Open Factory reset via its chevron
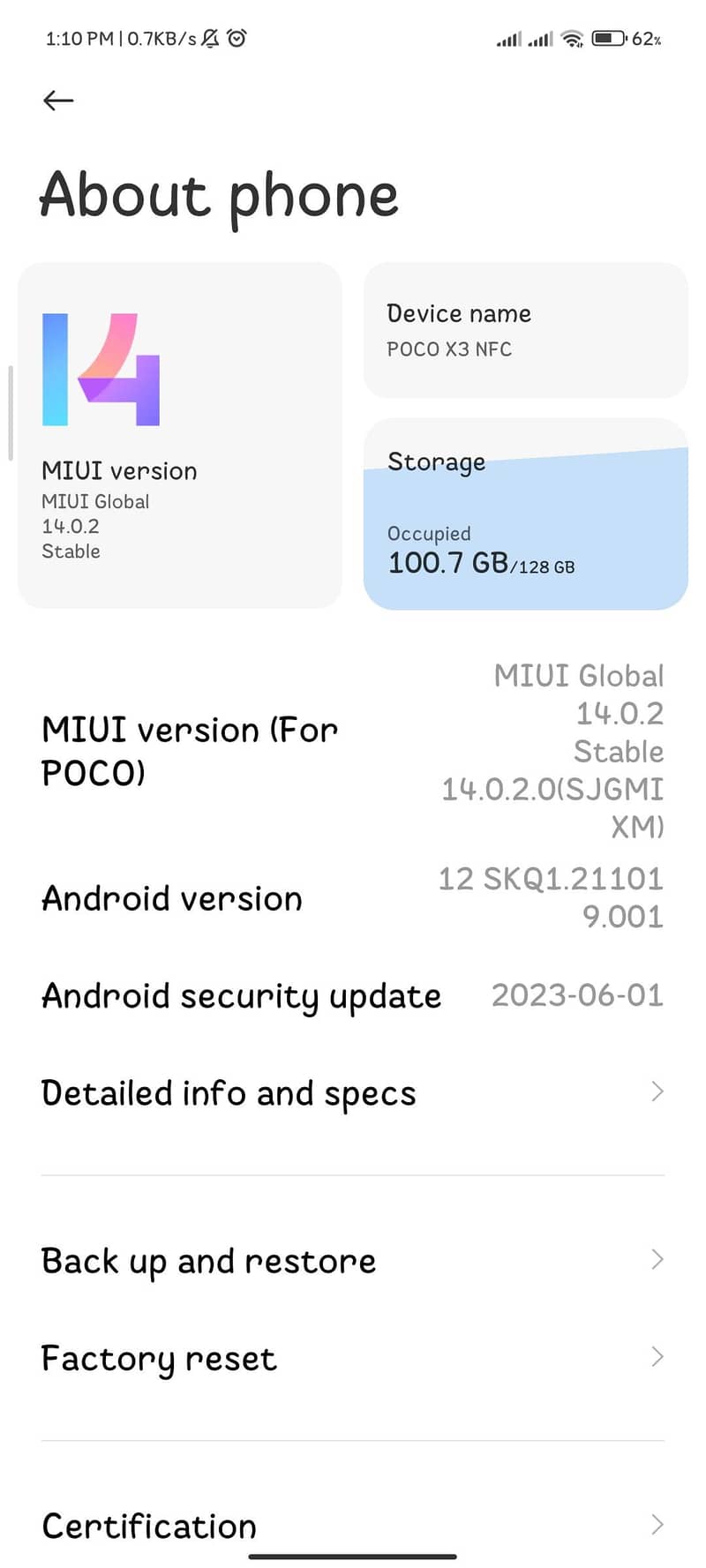The height and width of the screenshot is (1568, 706). 655,1356
